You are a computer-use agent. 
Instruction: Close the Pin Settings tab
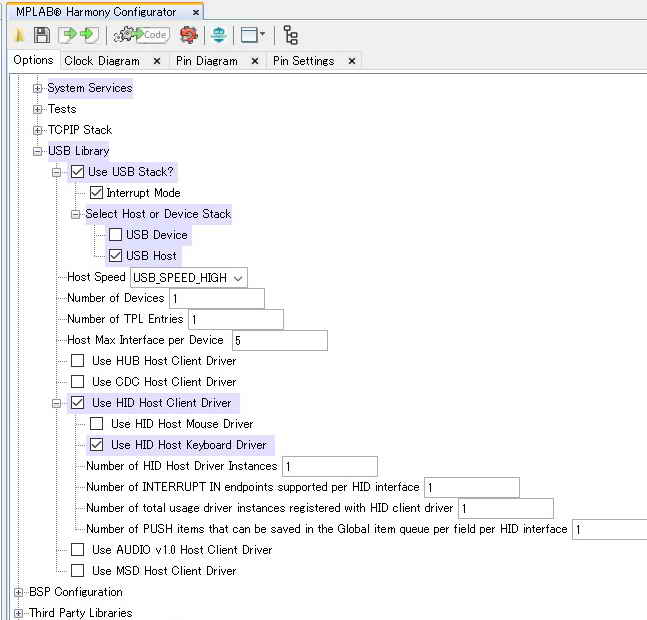click(352, 61)
